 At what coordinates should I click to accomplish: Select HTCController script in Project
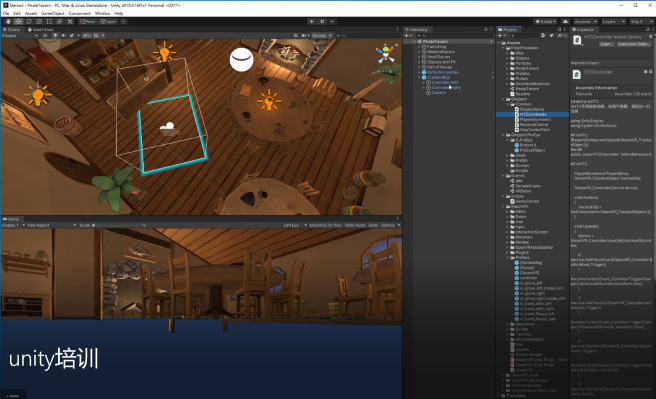(x=533, y=114)
